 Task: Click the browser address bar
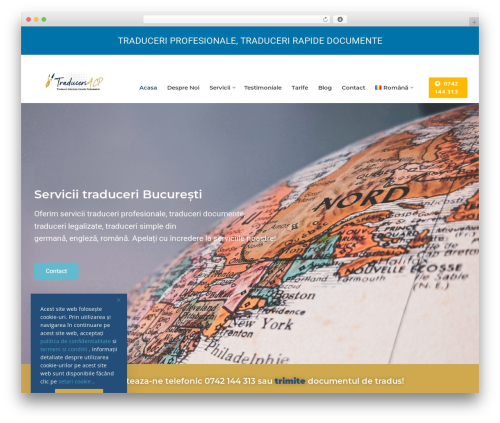click(237, 19)
